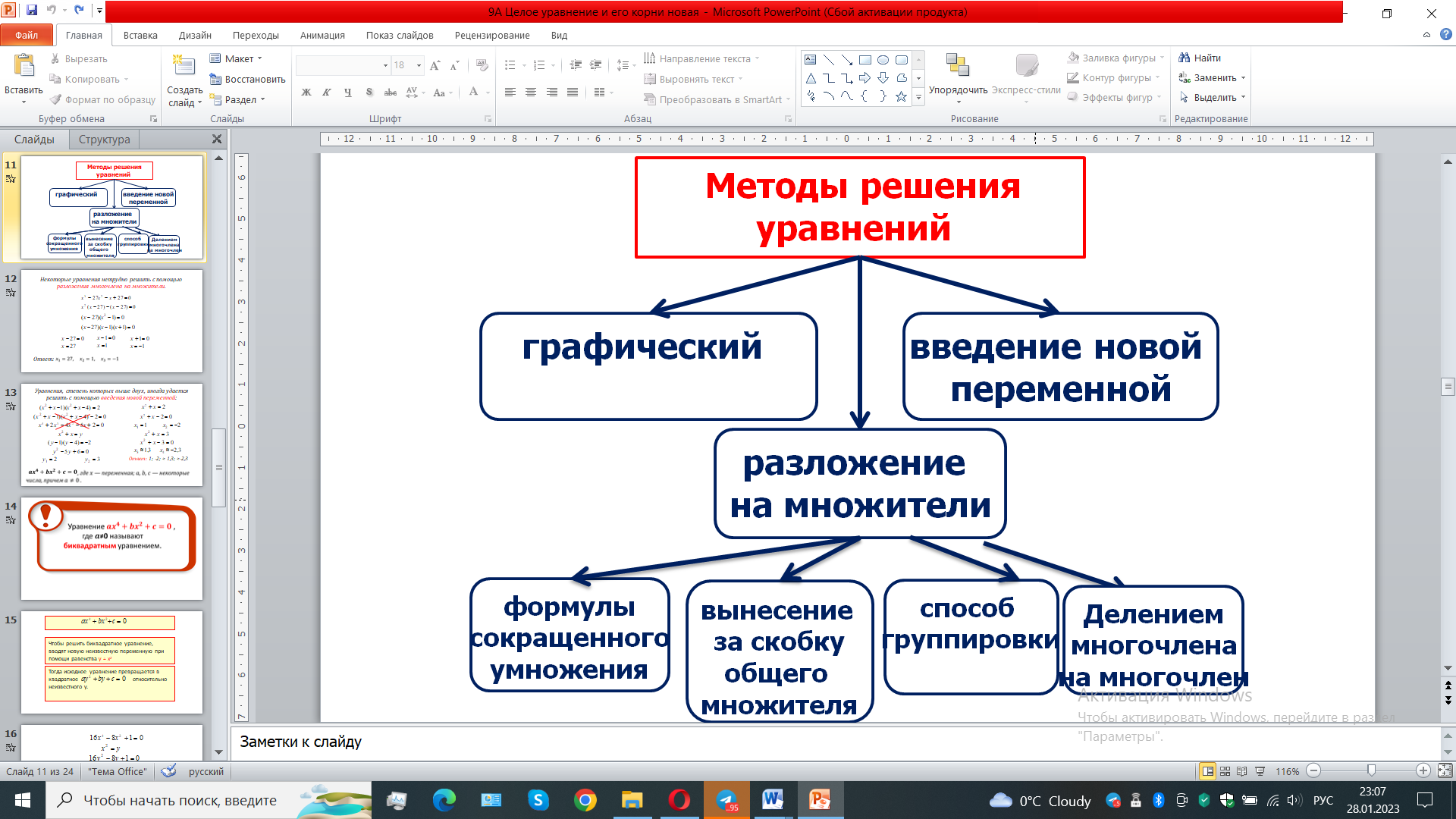Align text right in paragraph group
This screenshot has width=1456, height=819.
tap(551, 93)
